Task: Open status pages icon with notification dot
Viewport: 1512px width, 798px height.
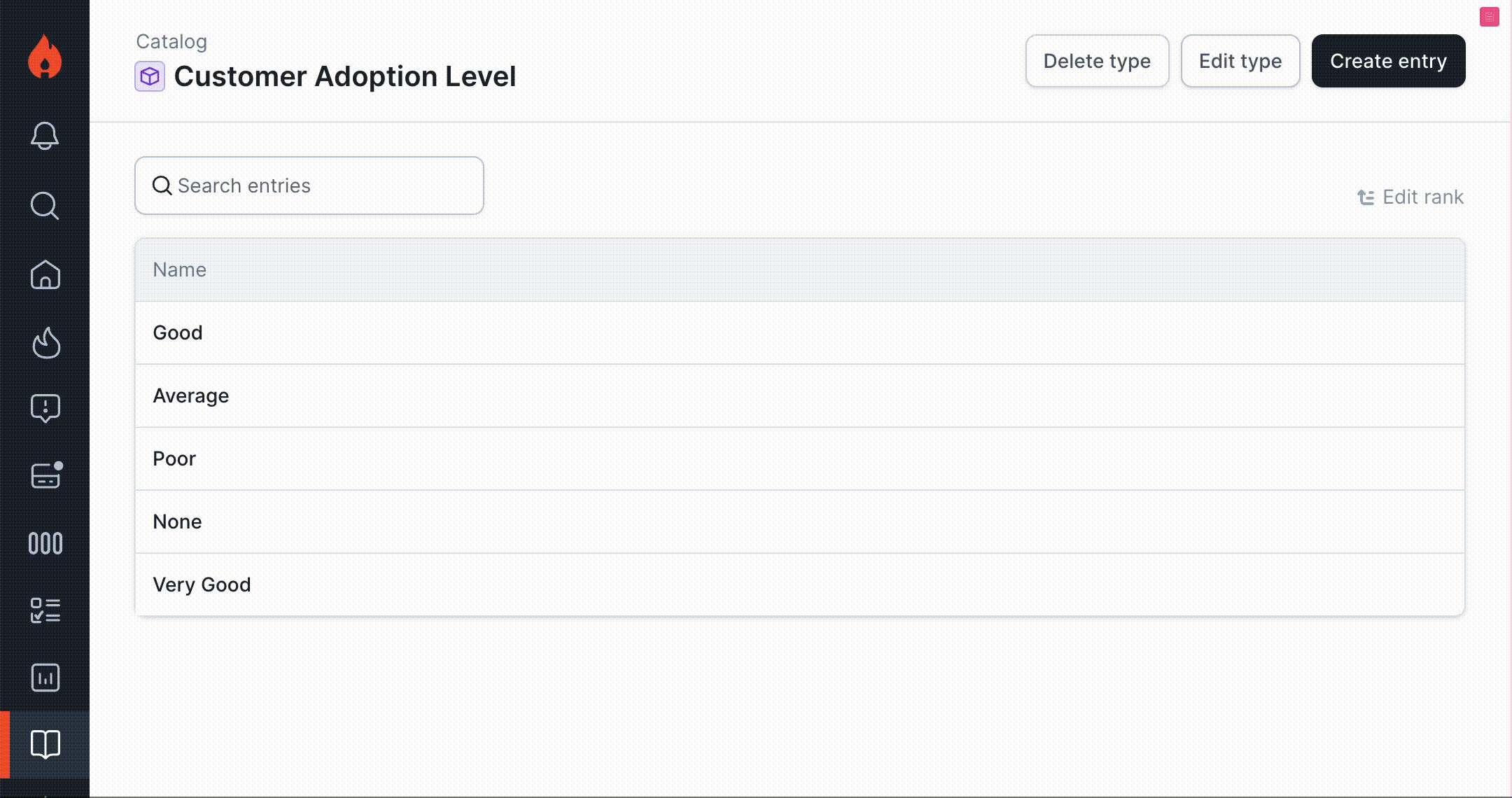Action: pos(46,476)
